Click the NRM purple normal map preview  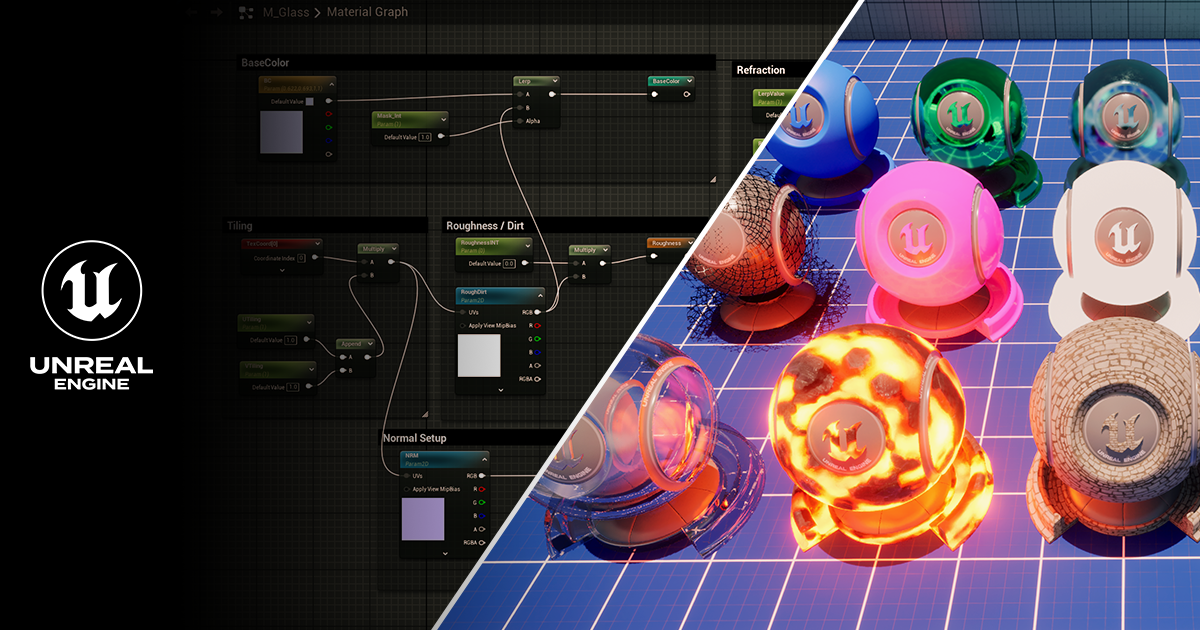tap(423, 519)
